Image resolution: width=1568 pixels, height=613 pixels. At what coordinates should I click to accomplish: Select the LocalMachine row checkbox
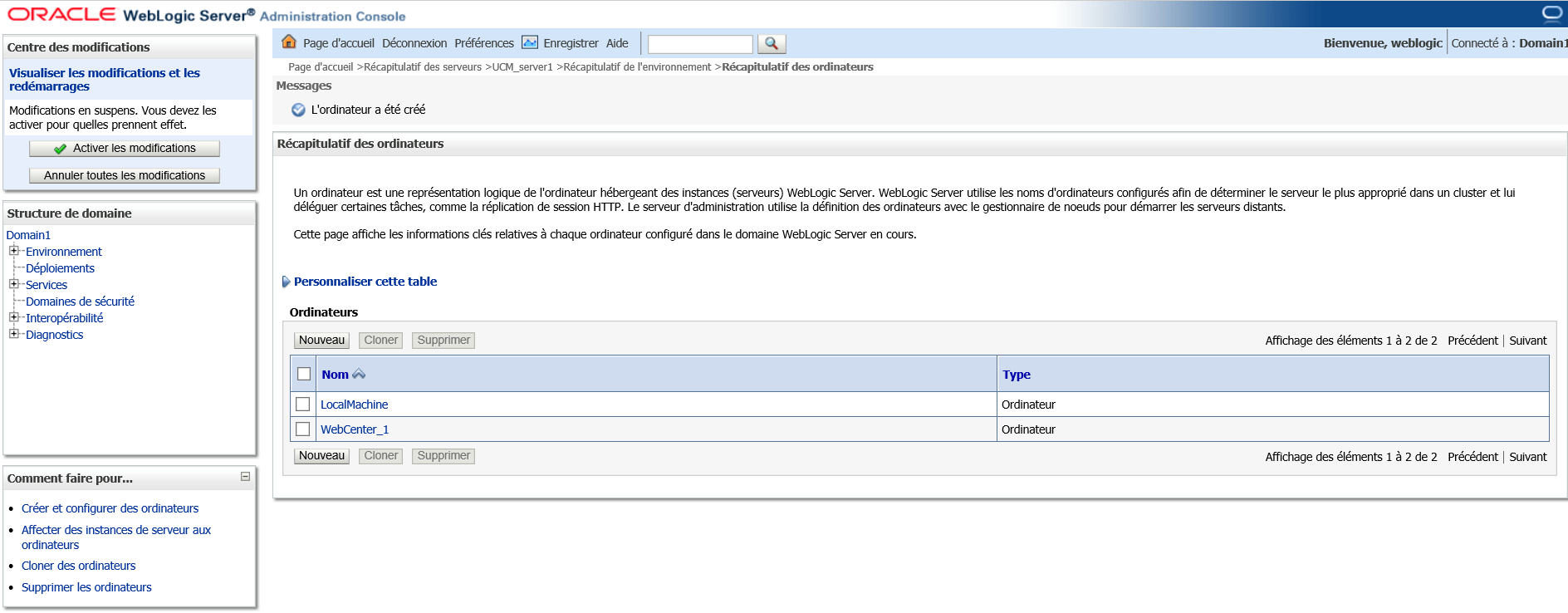pos(303,405)
